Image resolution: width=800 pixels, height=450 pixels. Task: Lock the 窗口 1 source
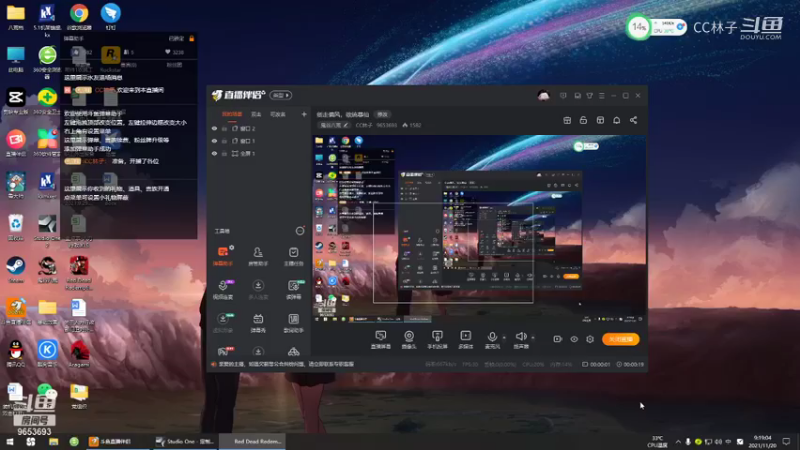tap(224, 141)
